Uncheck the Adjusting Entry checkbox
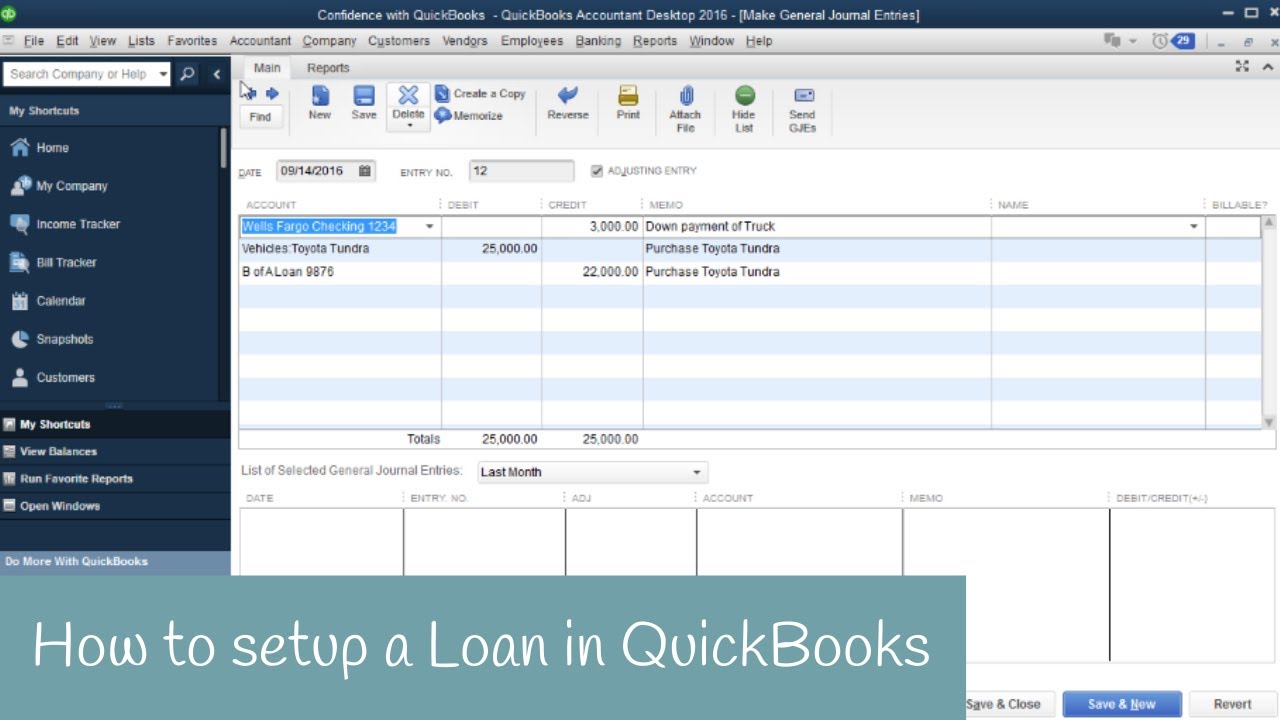The width and height of the screenshot is (1280, 720). click(x=595, y=170)
